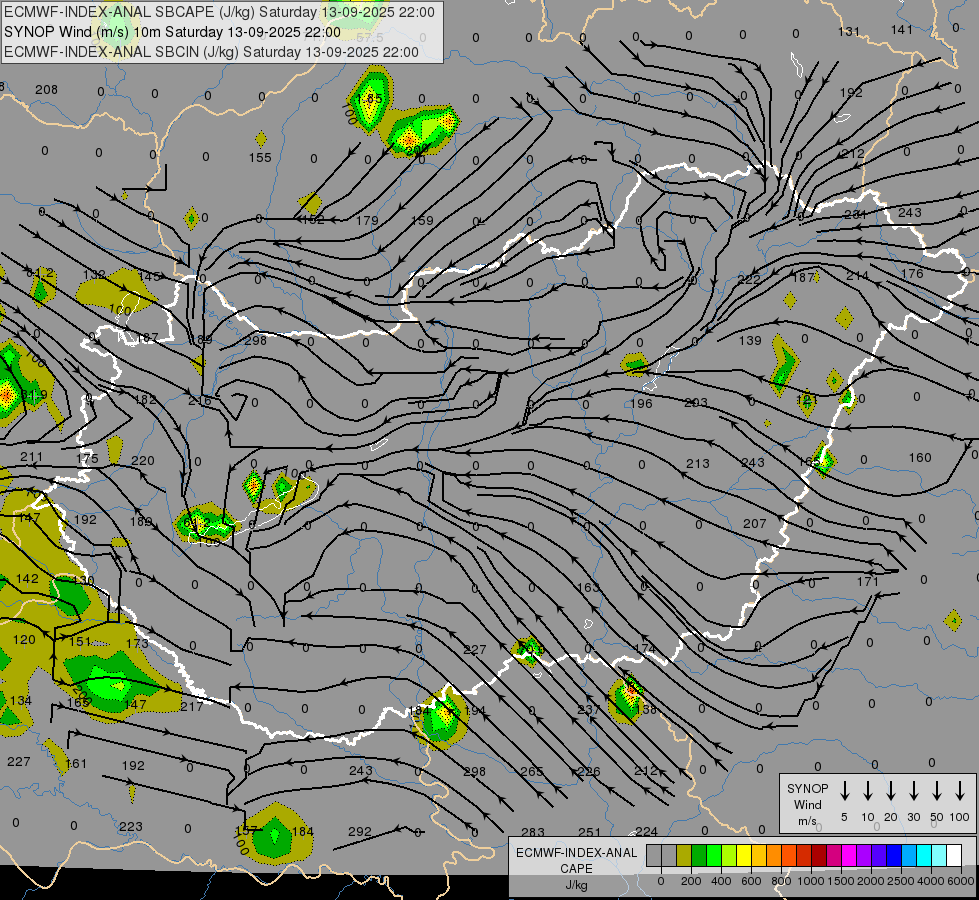This screenshot has width=979, height=900.
Task: Click the map value 222
Action: tap(749, 279)
